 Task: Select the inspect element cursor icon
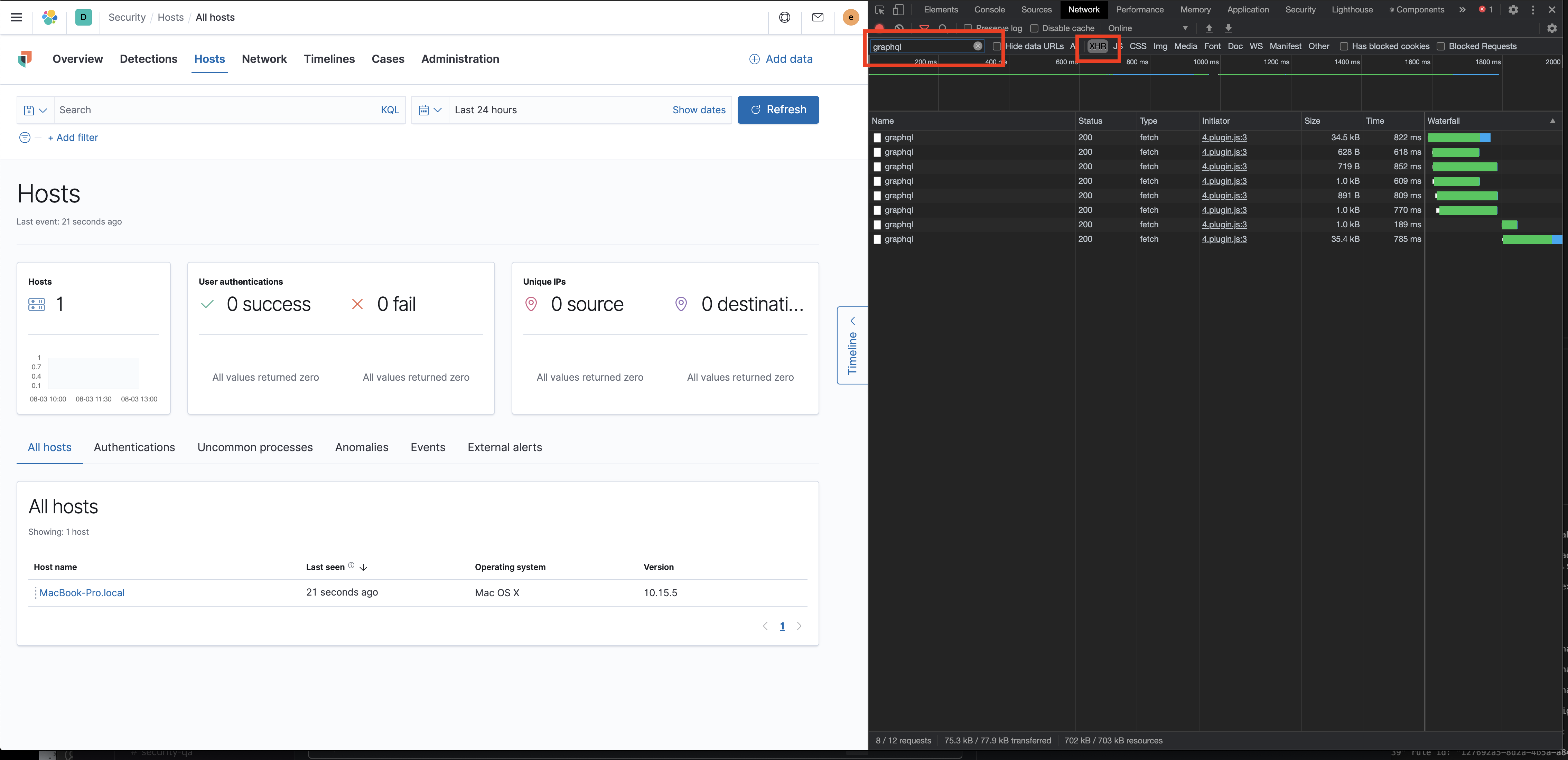point(879,10)
